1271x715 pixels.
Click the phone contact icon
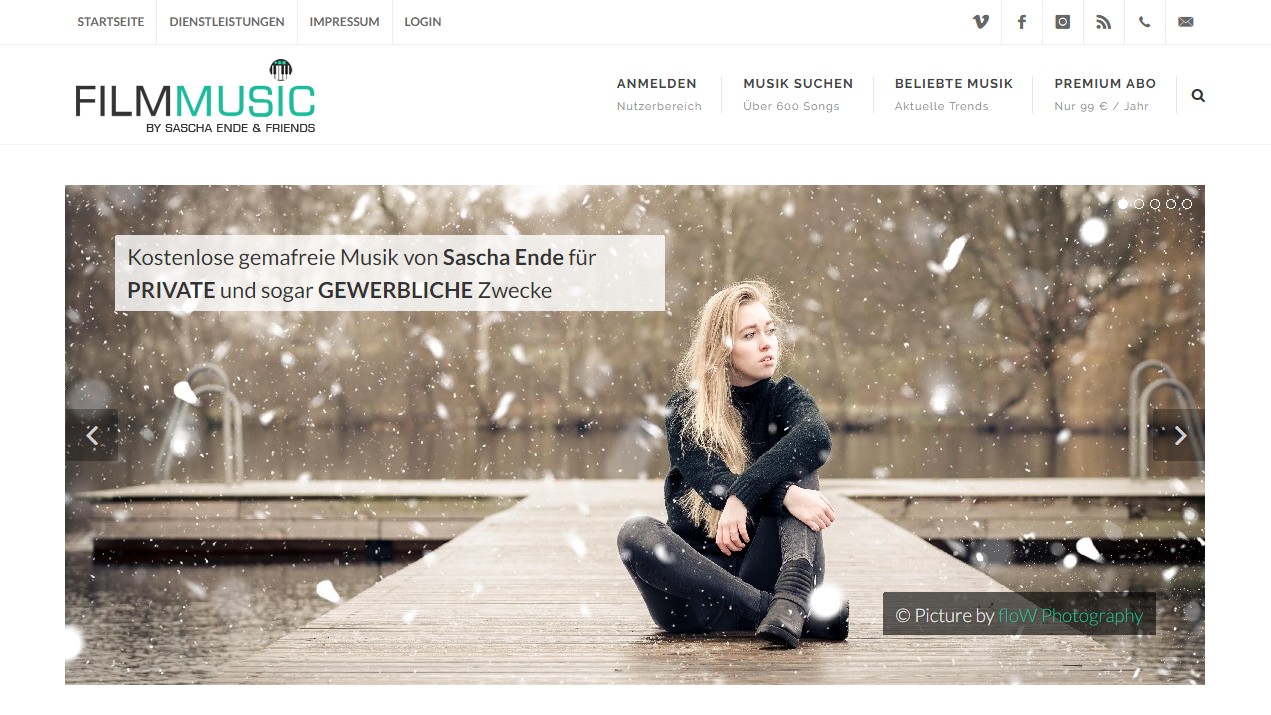coord(1145,22)
